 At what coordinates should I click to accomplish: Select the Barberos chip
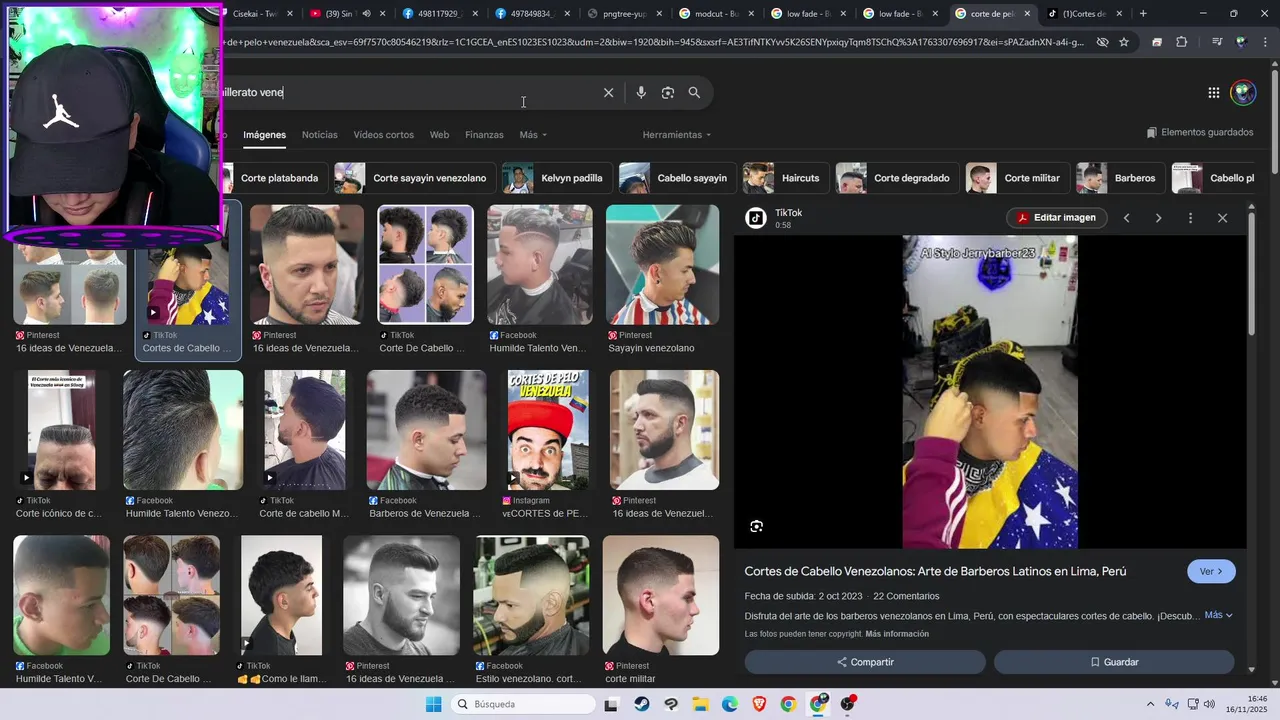point(1121,178)
